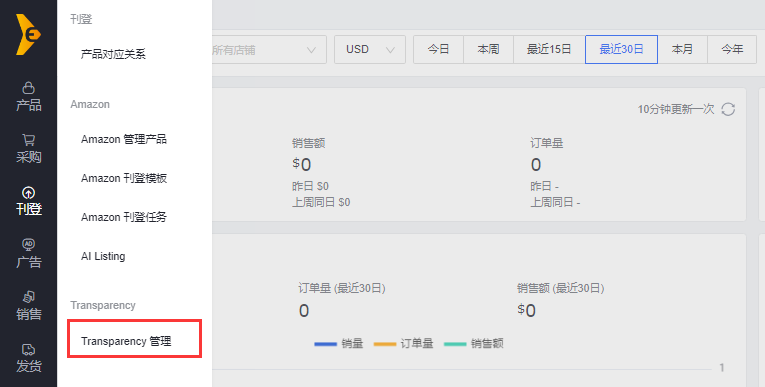Select the 最近30日 range tab
The image size is (765, 387).
pos(621,49)
